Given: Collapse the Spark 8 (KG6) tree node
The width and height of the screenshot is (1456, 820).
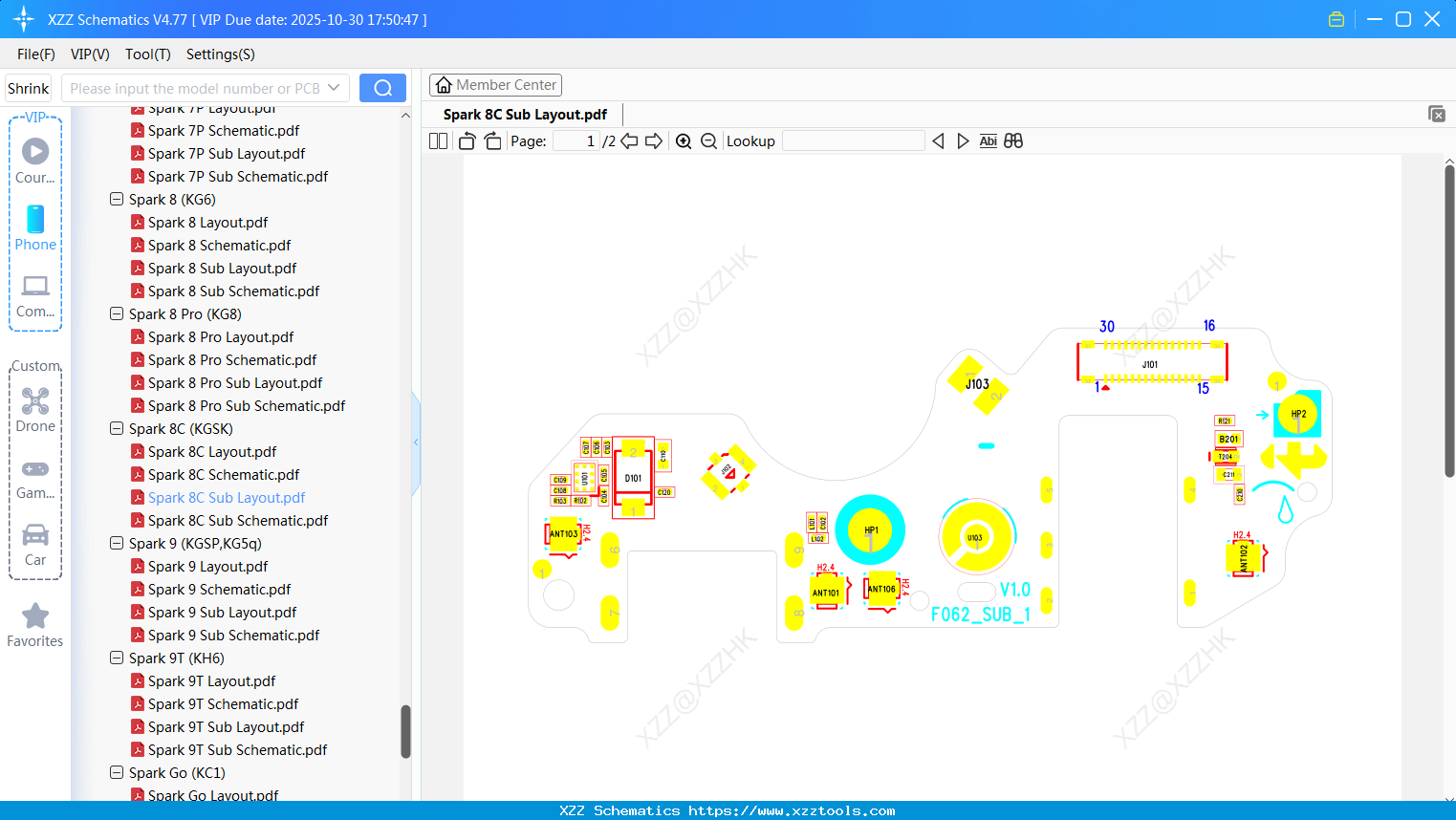Looking at the screenshot, I should point(116,199).
